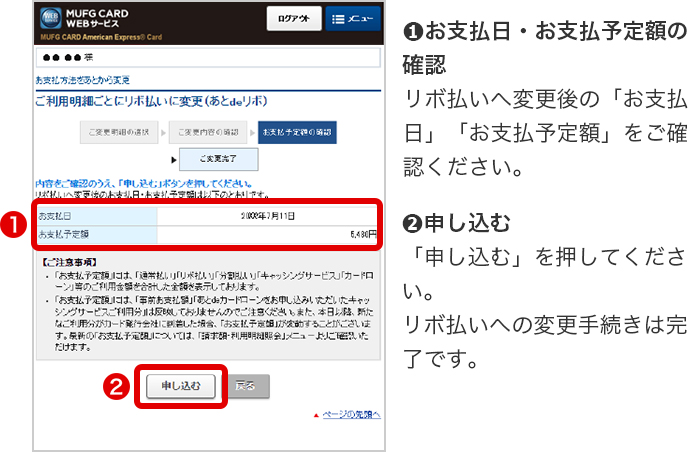This screenshot has width=690, height=452.
Task: Select the highlighted お支払予定額の確認 step
Action: [295, 131]
